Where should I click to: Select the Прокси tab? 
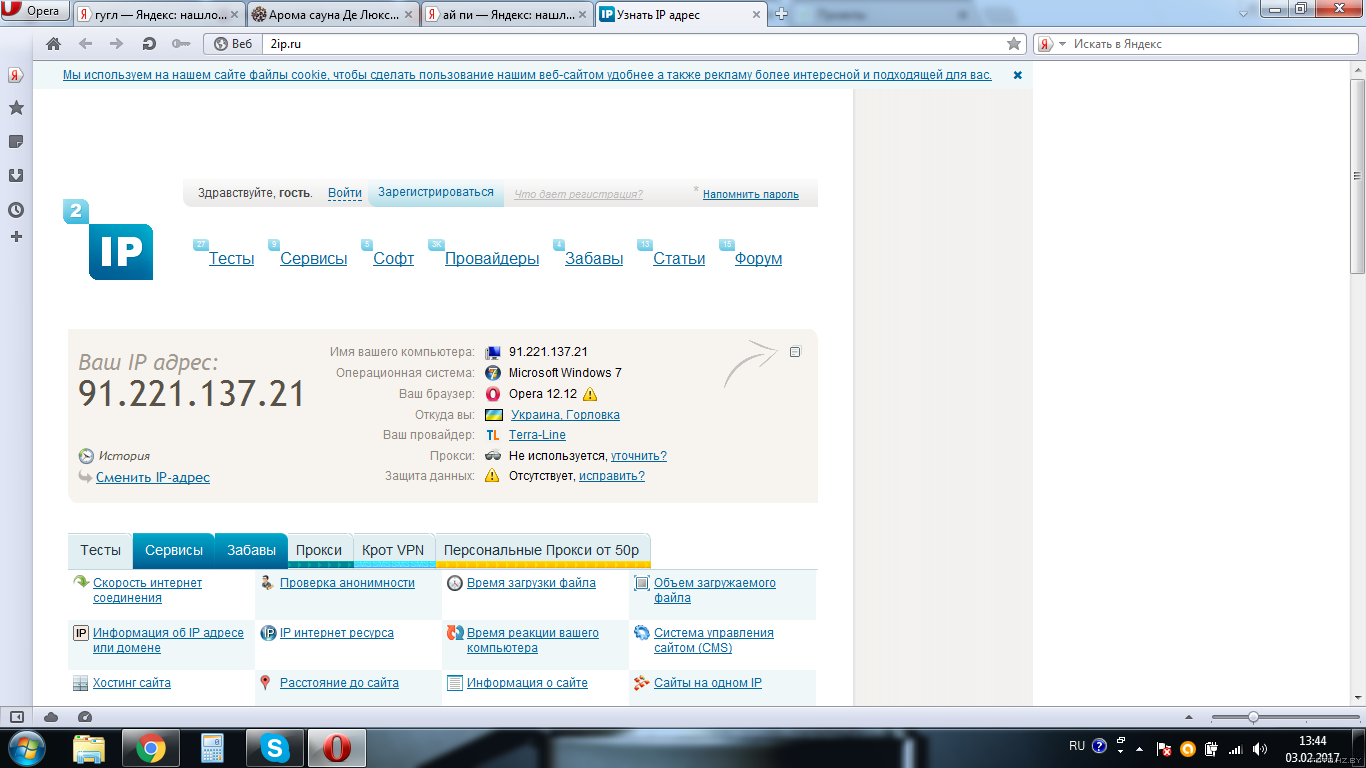pos(319,550)
